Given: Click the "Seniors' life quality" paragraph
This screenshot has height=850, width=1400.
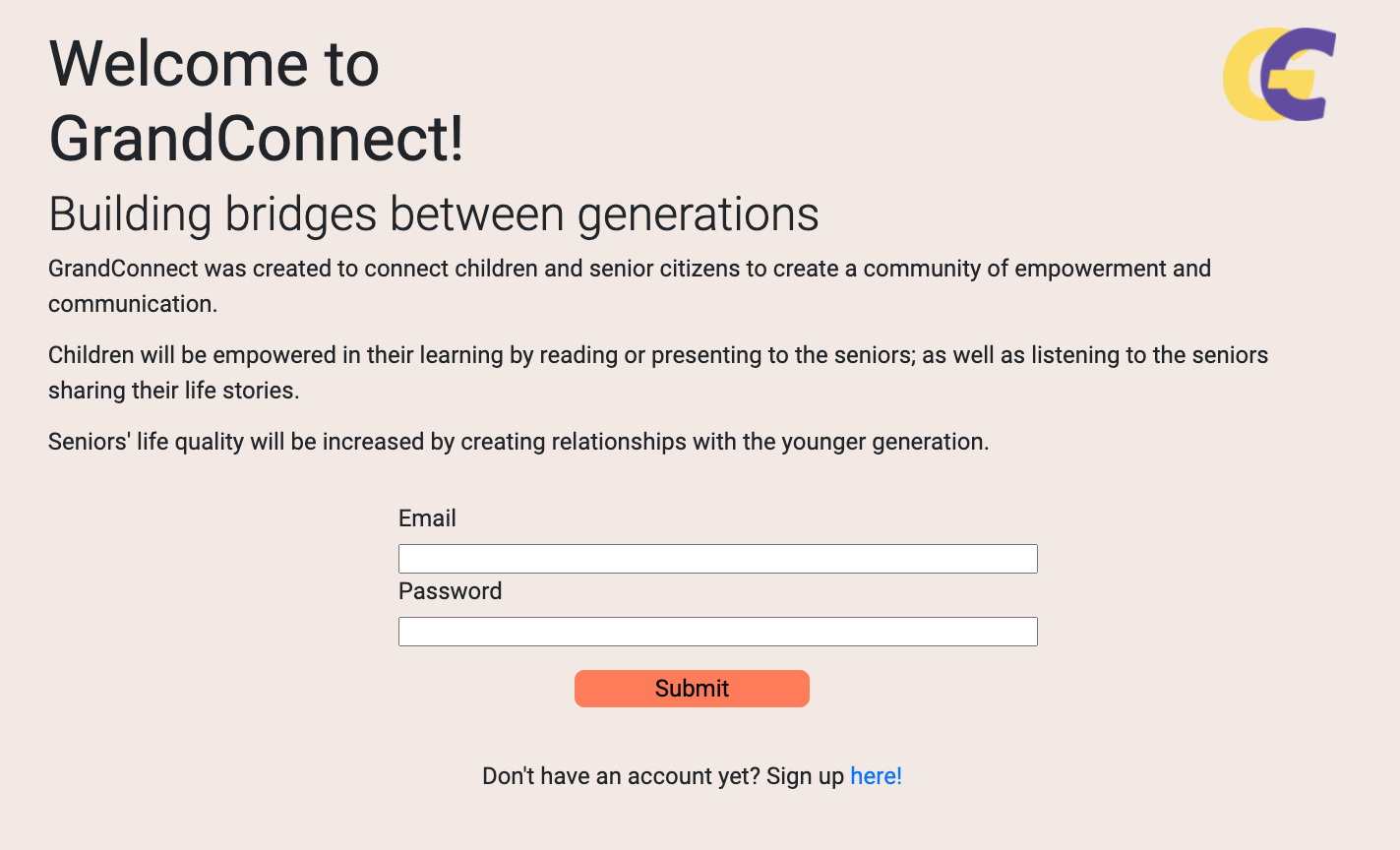Looking at the screenshot, I should point(517,442).
